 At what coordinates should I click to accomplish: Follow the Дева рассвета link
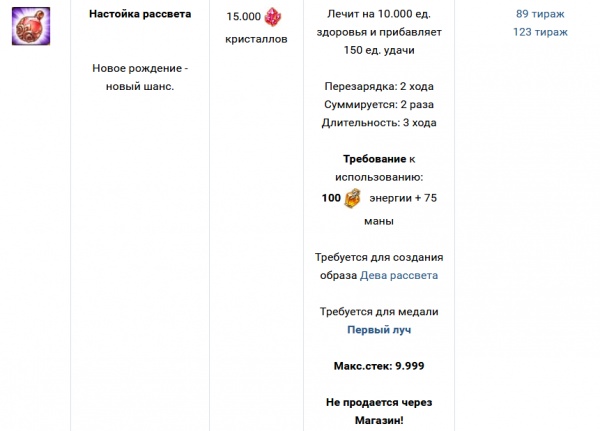pos(399,275)
